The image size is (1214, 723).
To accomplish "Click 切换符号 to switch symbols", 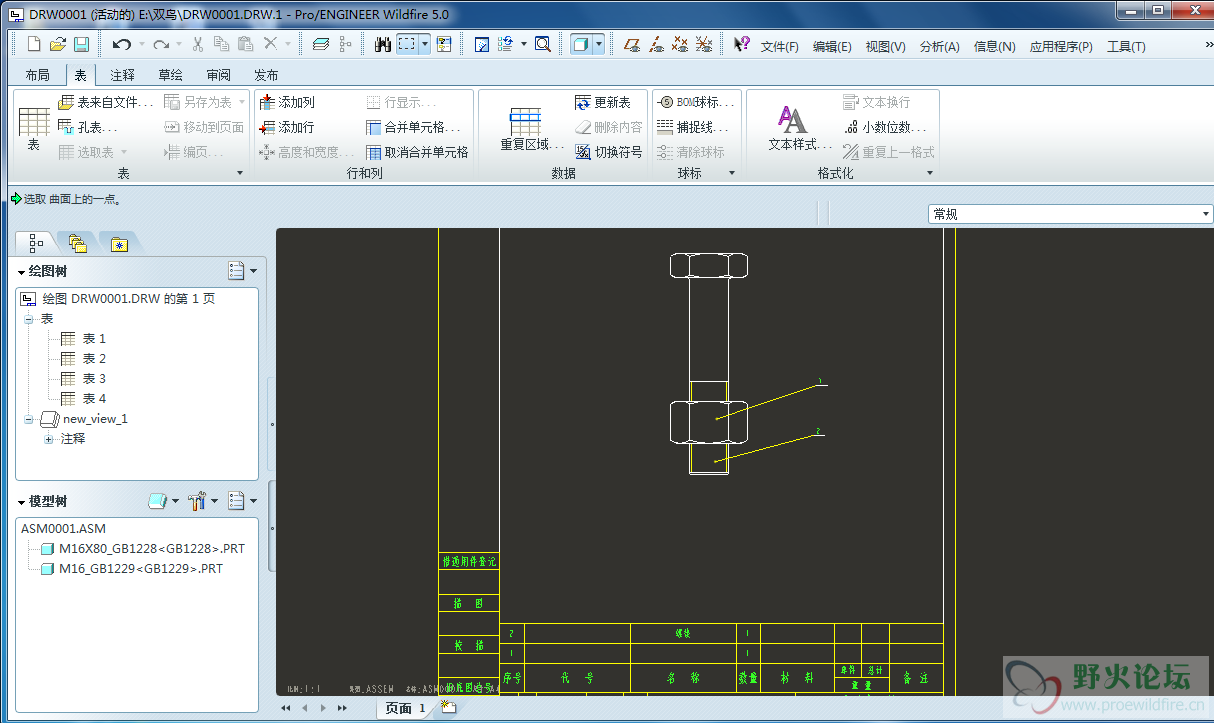I will click(x=609, y=152).
